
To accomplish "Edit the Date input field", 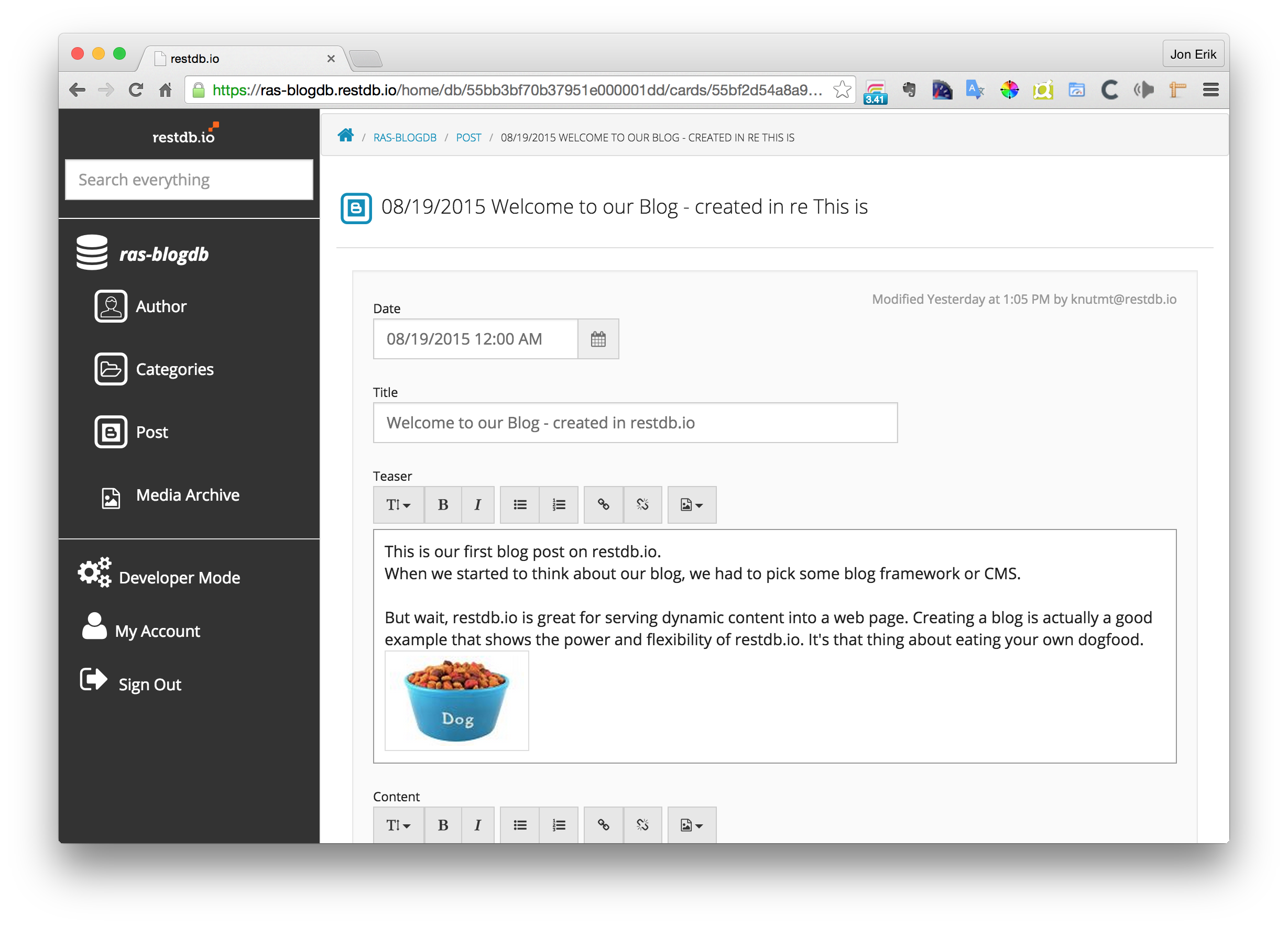I will tap(475, 339).
